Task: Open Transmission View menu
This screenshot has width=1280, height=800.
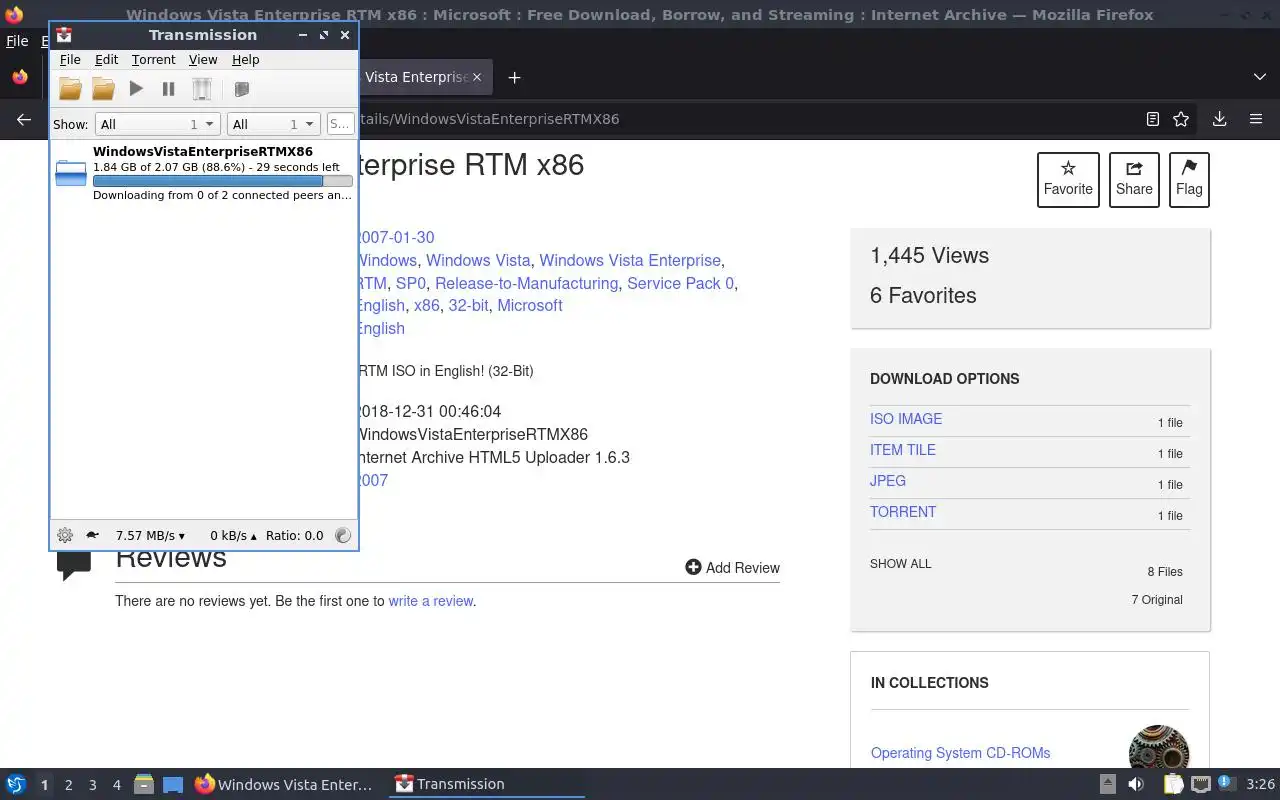Action: [x=203, y=60]
